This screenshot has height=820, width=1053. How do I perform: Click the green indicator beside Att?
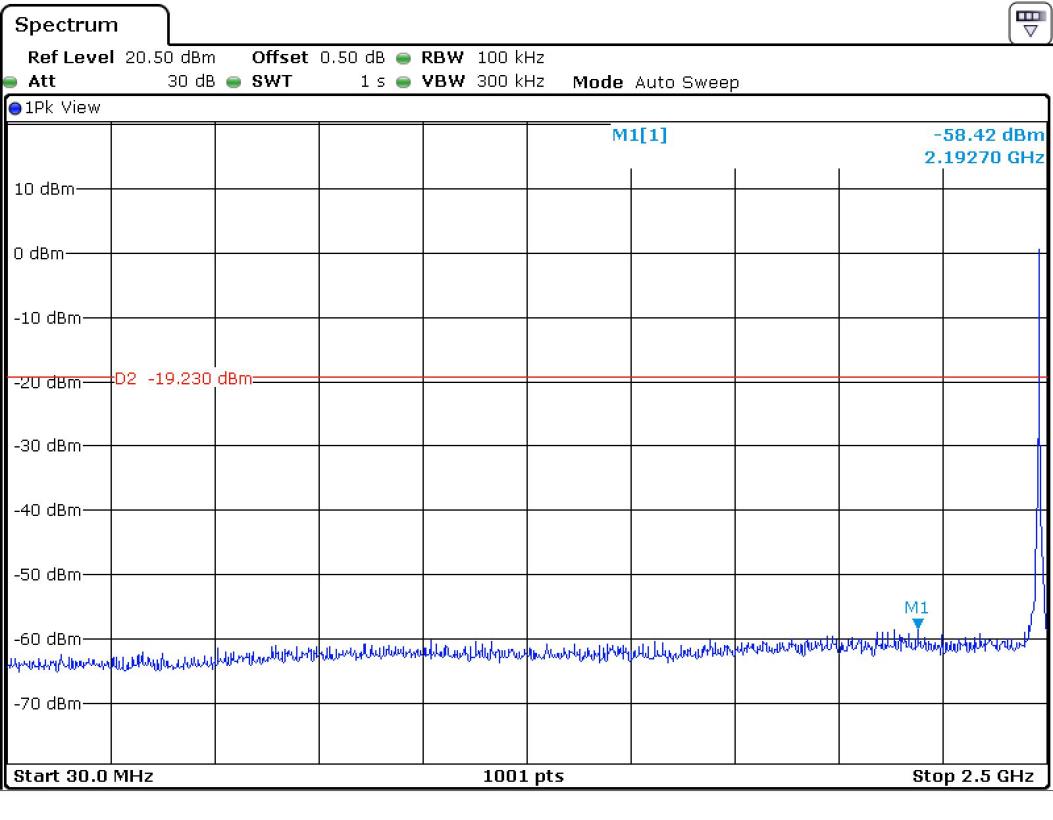pyautogui.click(x=10, y=82)
